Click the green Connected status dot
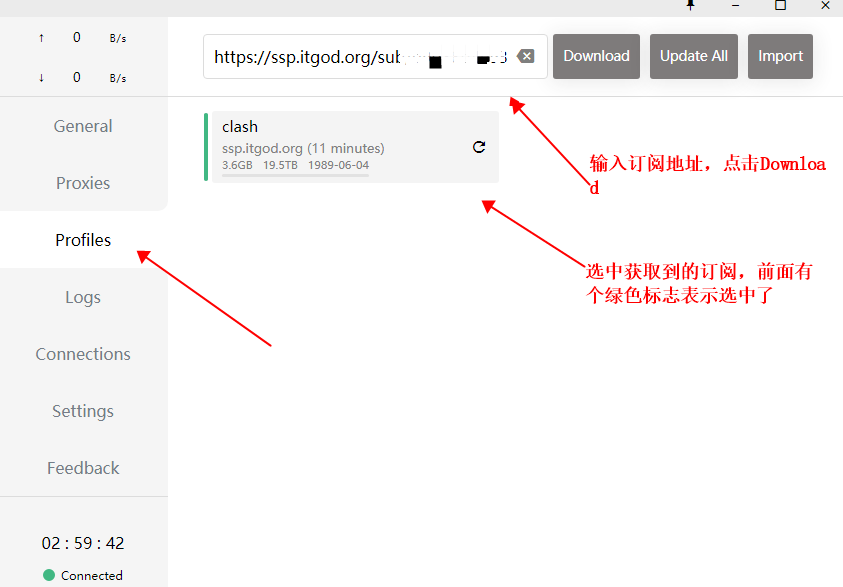Screen dimensions: 843x587 click(49, 575)
